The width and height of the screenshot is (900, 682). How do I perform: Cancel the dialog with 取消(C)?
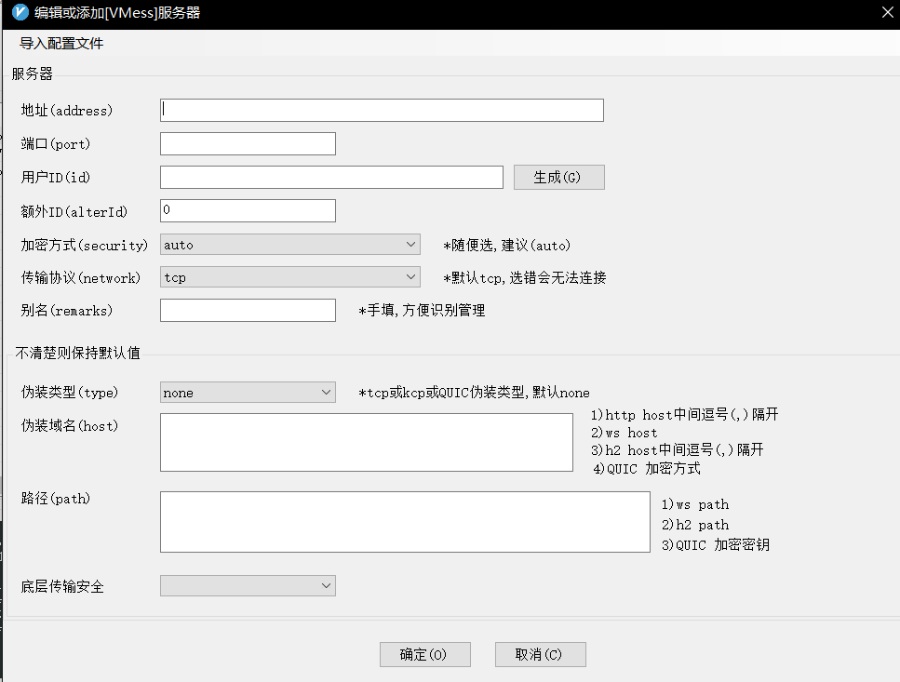(x=540, y=654)
